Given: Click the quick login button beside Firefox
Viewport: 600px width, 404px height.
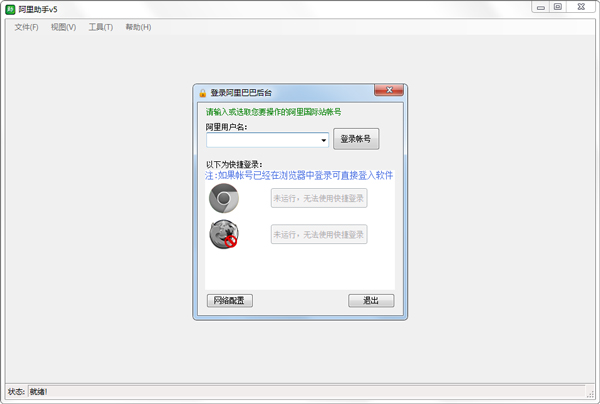Looking at the screenshot, I should tap(319, 234).
